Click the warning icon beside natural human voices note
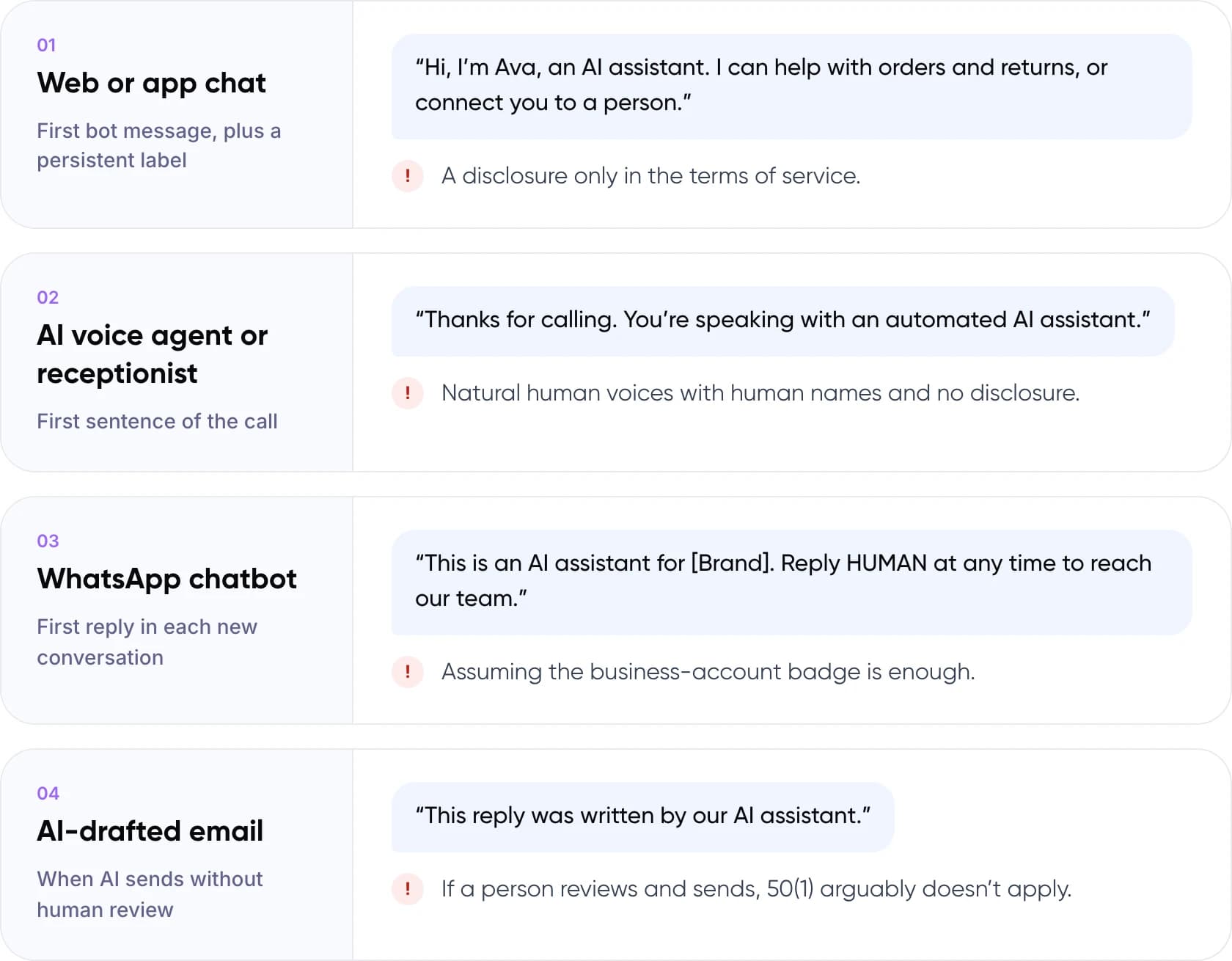The image size is (1232, 961). pyautogui.click(x=408, y=393)
